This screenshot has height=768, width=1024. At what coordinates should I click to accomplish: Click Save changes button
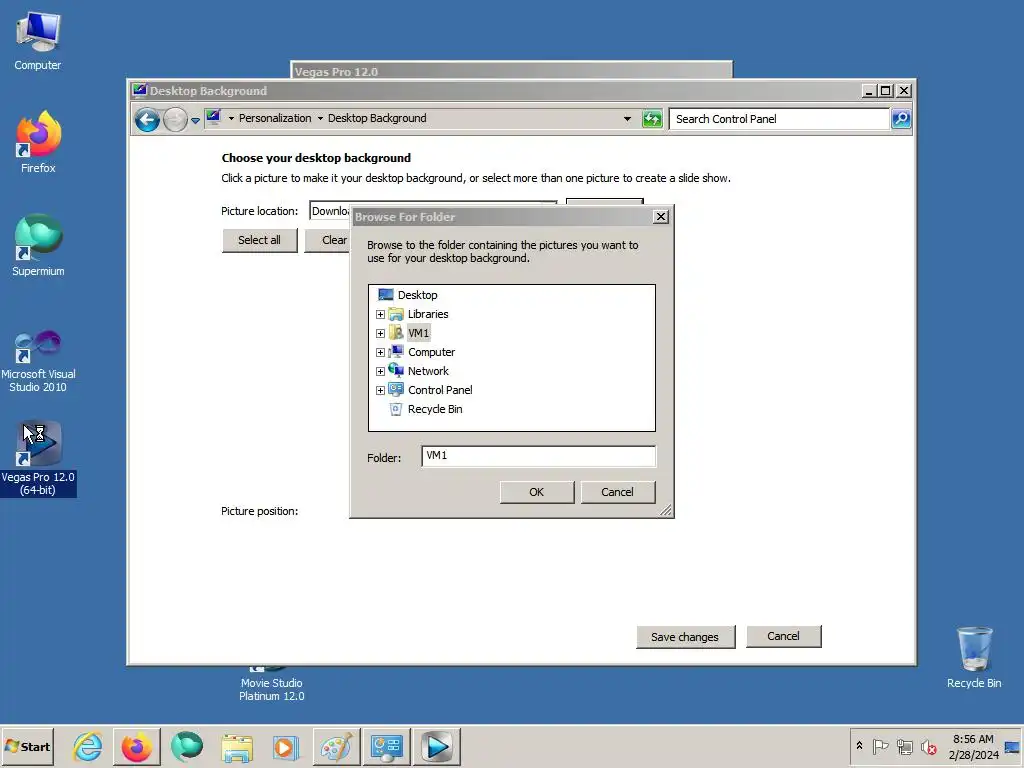click(685, 637)
